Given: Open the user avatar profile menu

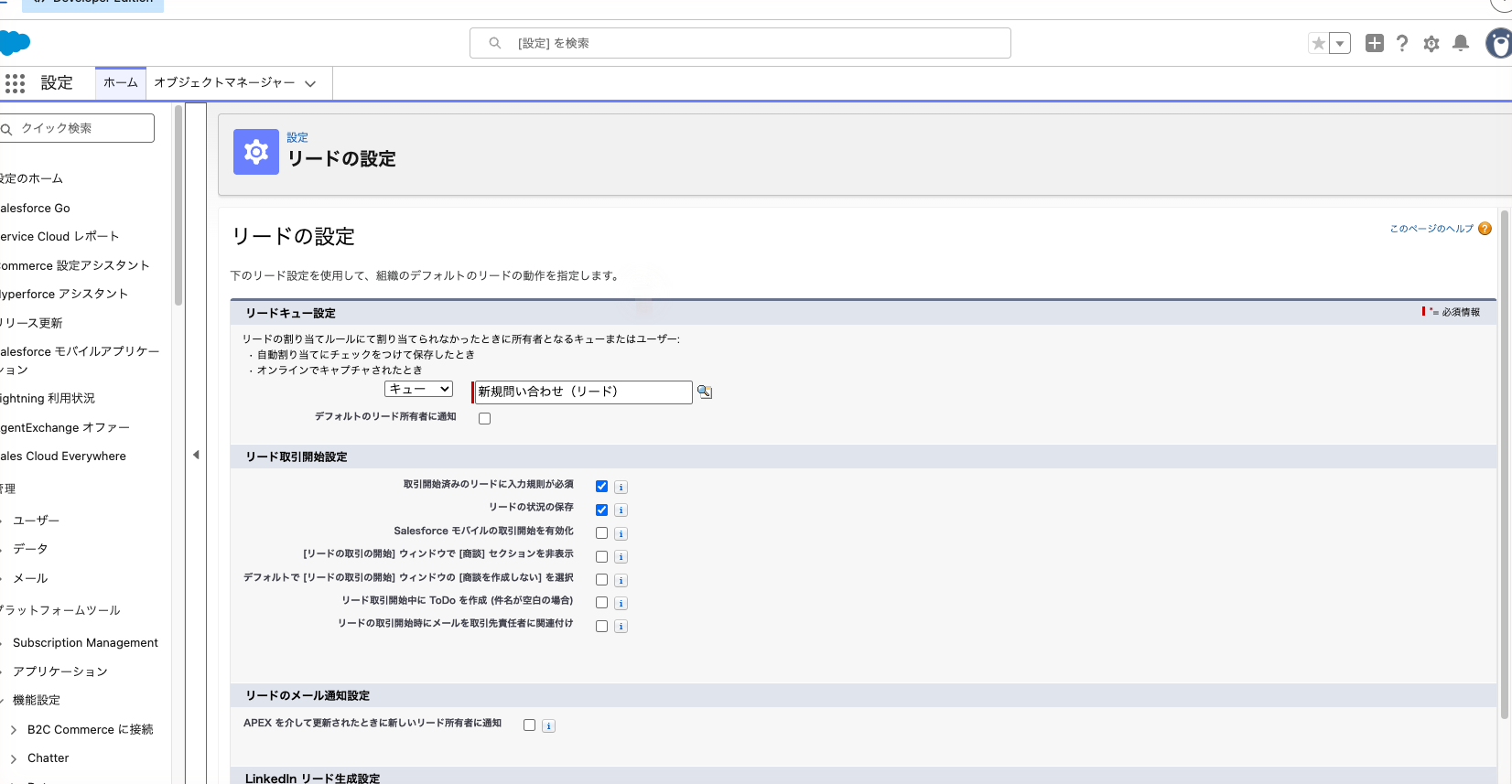Looking at the screenshot, I should click(x=1499, y=43).
